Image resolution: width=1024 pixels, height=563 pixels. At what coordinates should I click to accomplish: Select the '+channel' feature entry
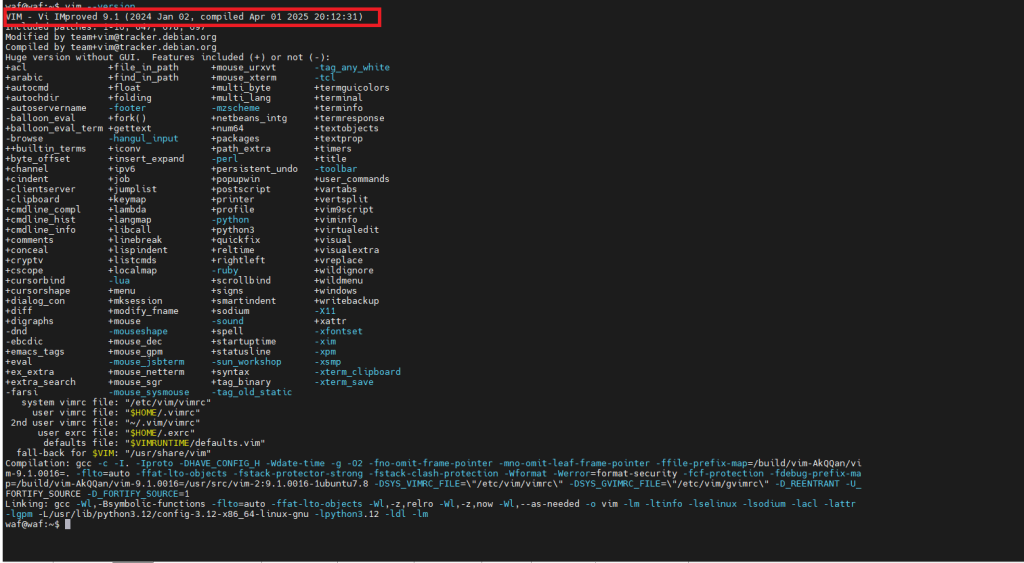(27, 169)
